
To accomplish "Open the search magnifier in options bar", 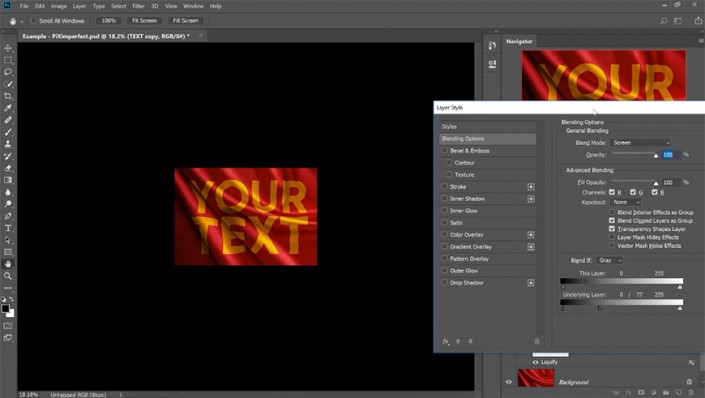I will pyautogui.click(x=664, y=21).
